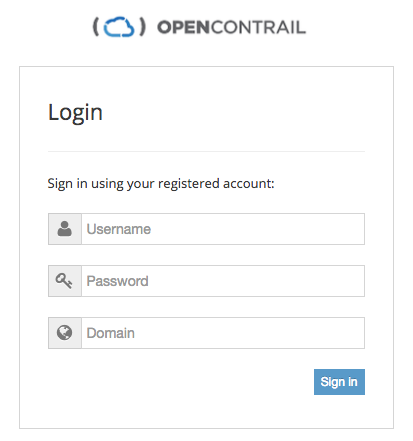
Task: Click the right parenthesis of the logo
Action: click(x=142, y=27)
